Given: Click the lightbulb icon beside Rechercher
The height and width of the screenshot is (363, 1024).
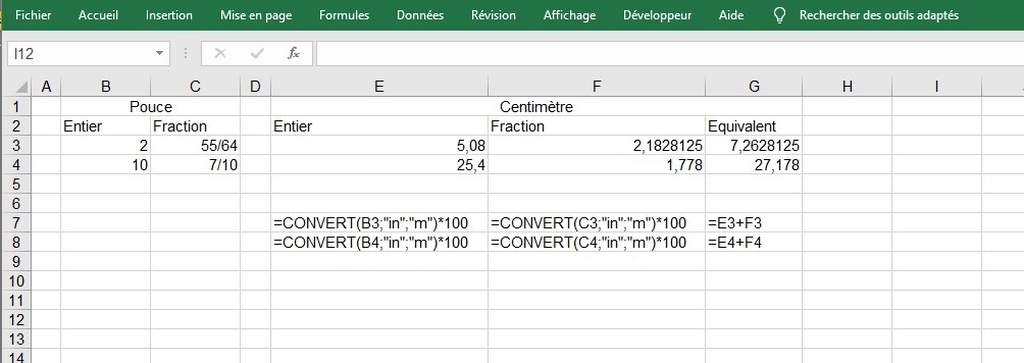Looking at the screenshot, I should 778,15.
